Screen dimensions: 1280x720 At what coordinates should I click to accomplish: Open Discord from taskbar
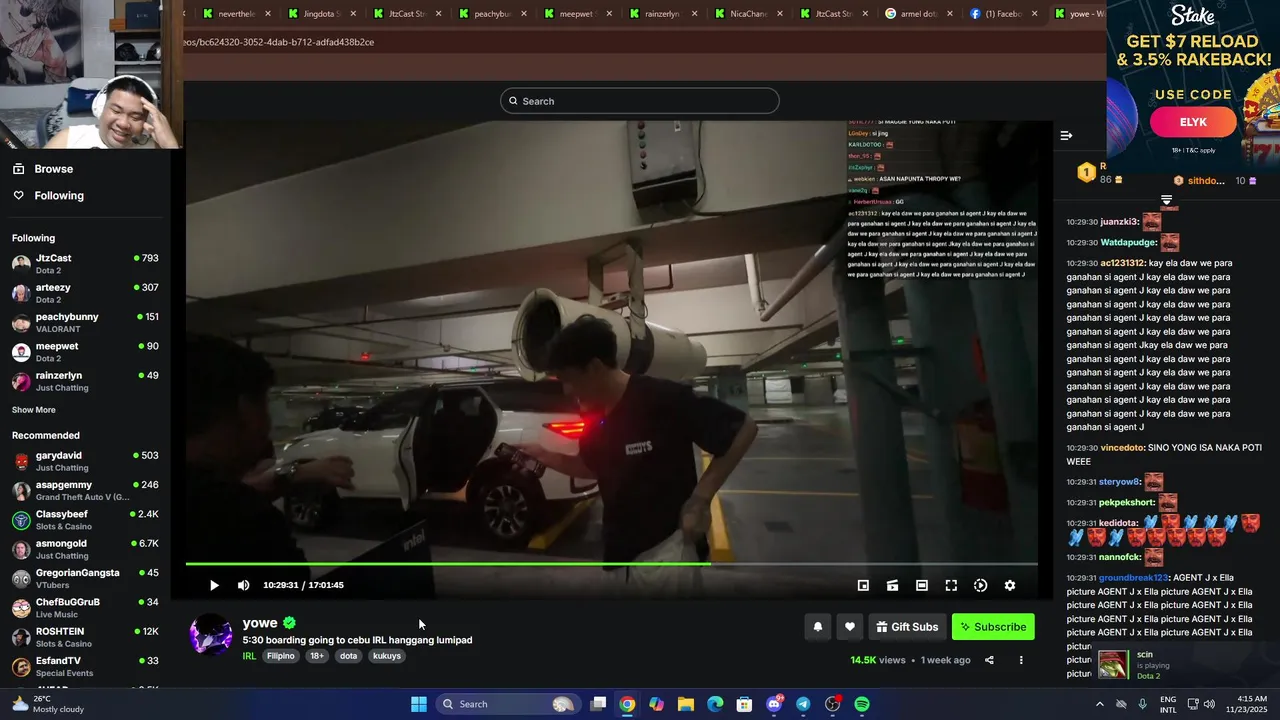click(774, 704)
